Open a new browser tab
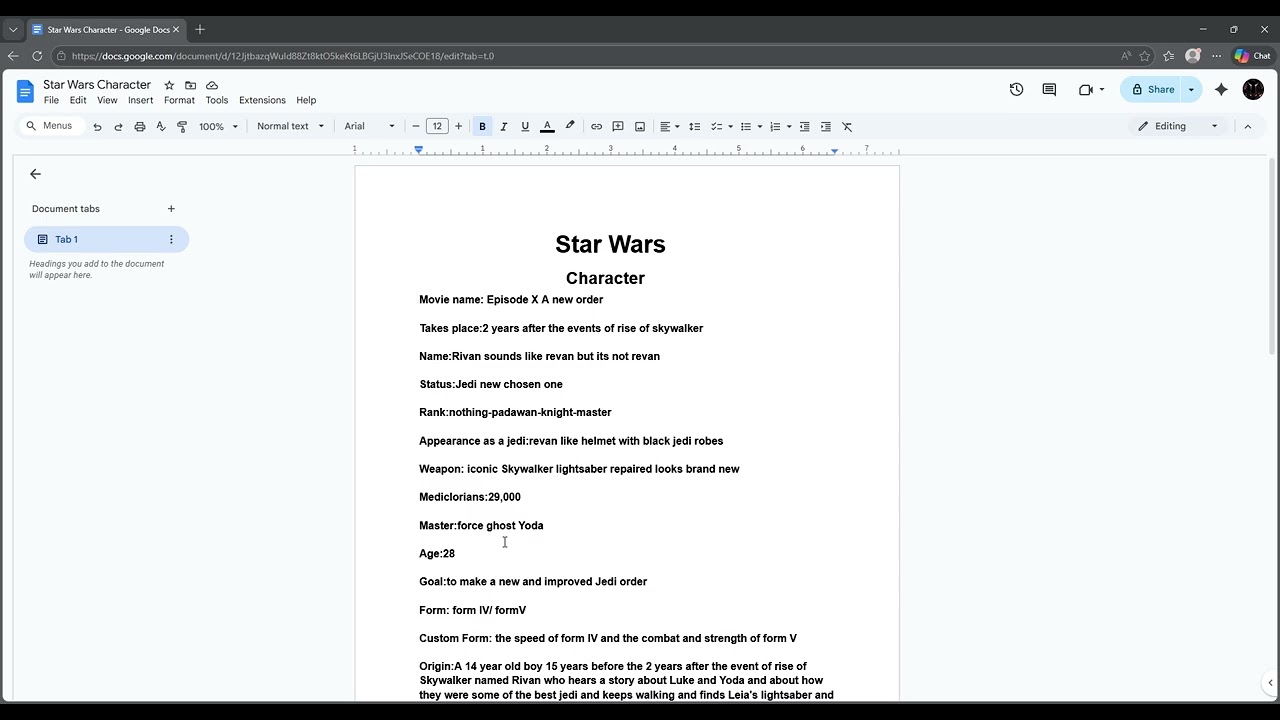 click(x=200, y=30)
